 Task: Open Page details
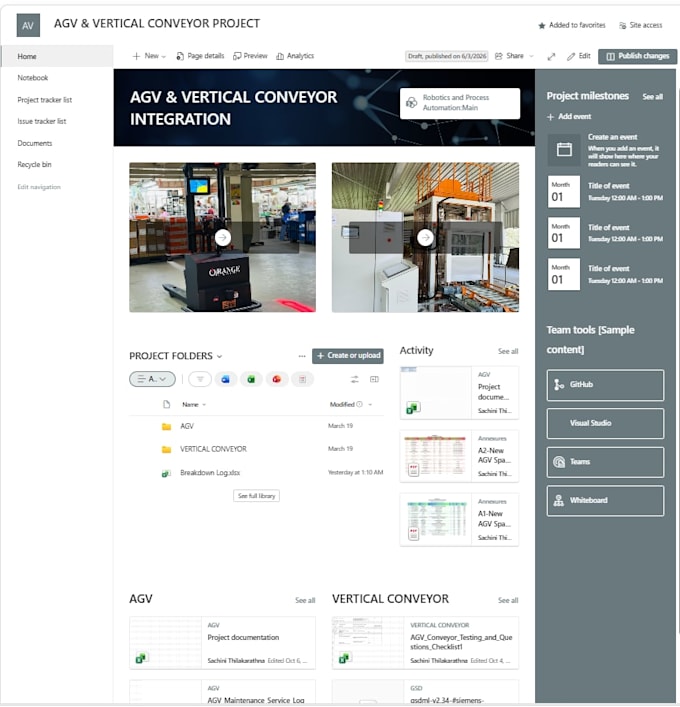(200, 56)
